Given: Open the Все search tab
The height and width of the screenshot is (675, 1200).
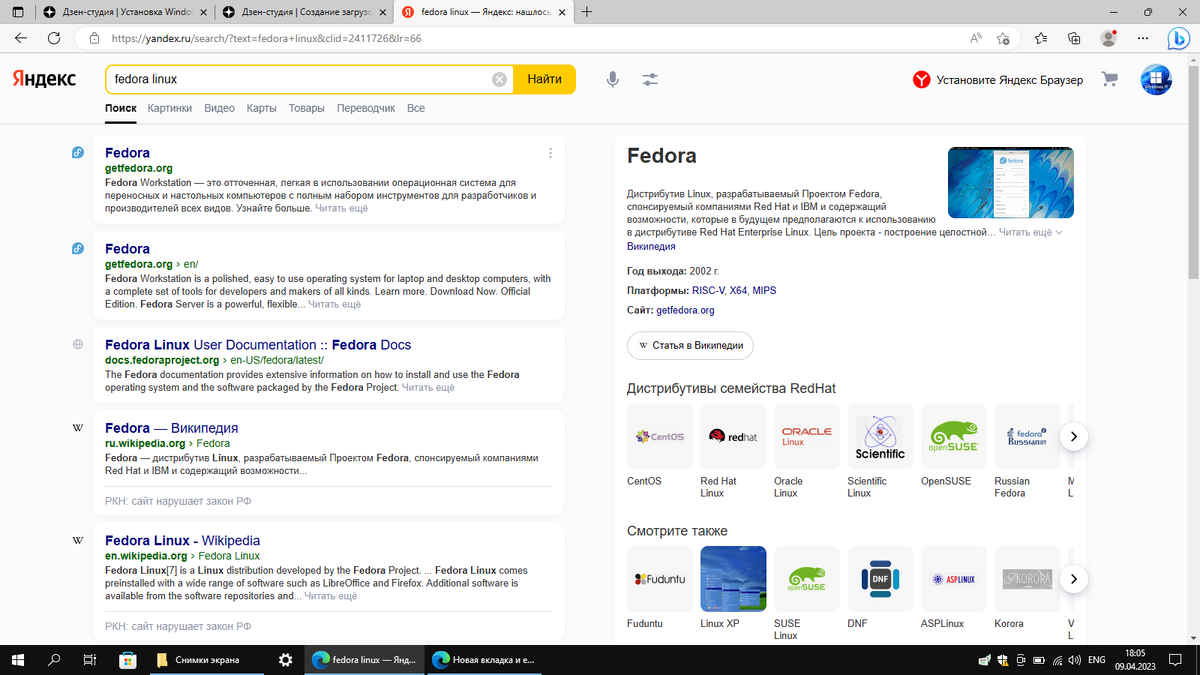Looking at the screenshot, I should 416,108.
